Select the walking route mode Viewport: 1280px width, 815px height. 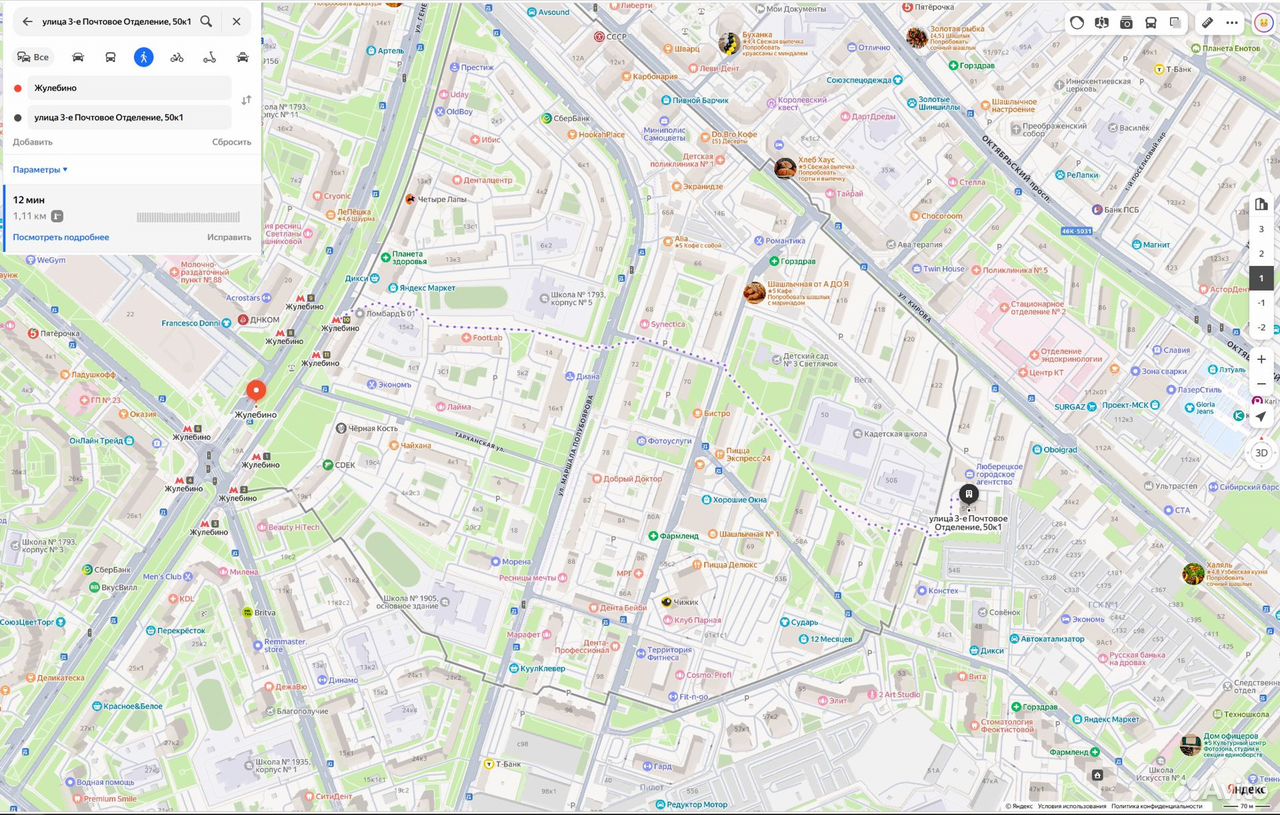[144, 57]
